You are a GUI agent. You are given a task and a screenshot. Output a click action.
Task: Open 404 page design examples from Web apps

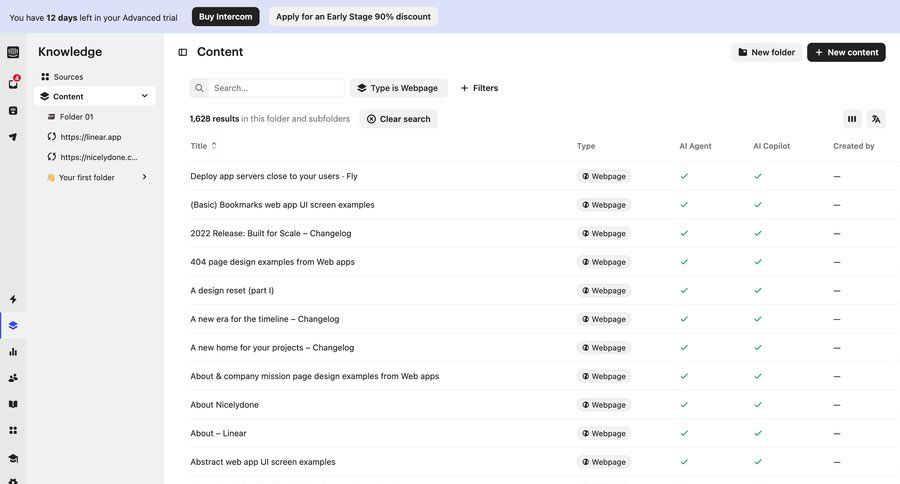pos(273,262)
